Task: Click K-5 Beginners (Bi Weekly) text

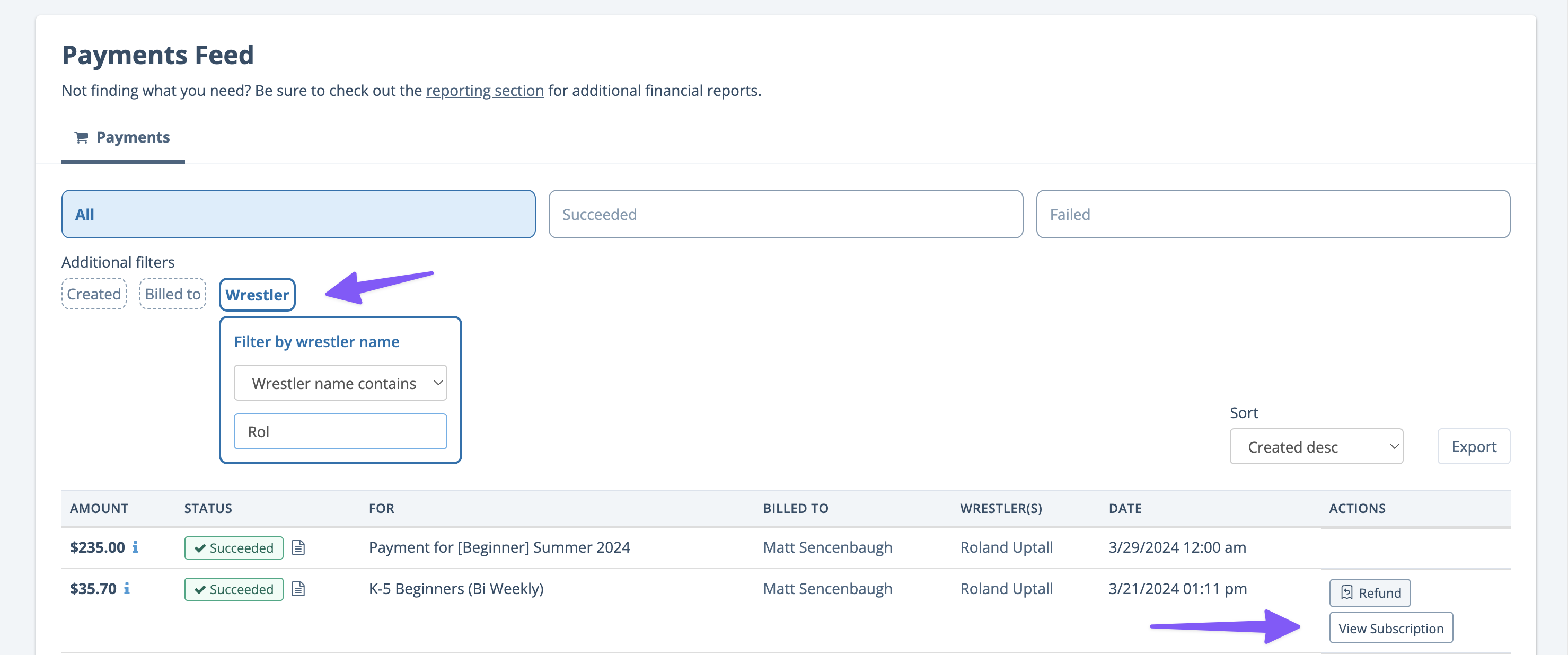Action: (456, 589)
